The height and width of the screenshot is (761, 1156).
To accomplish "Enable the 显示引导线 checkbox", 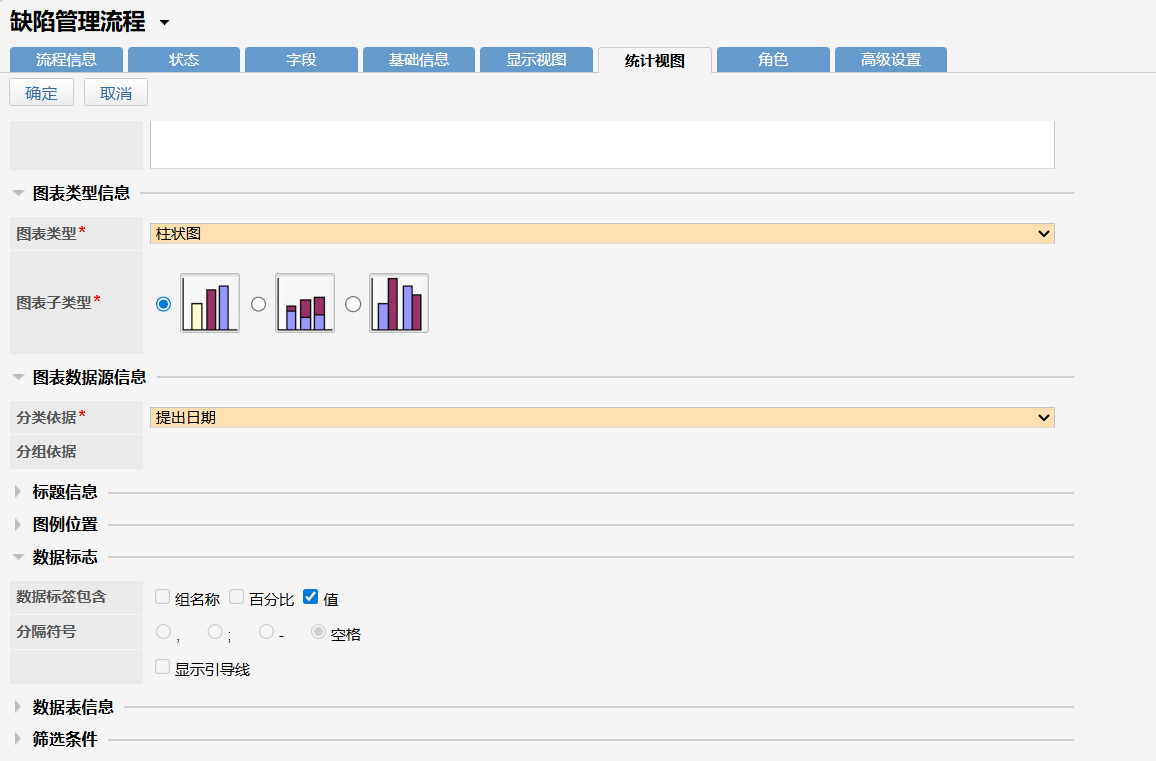I will click(x=162, y=667).
